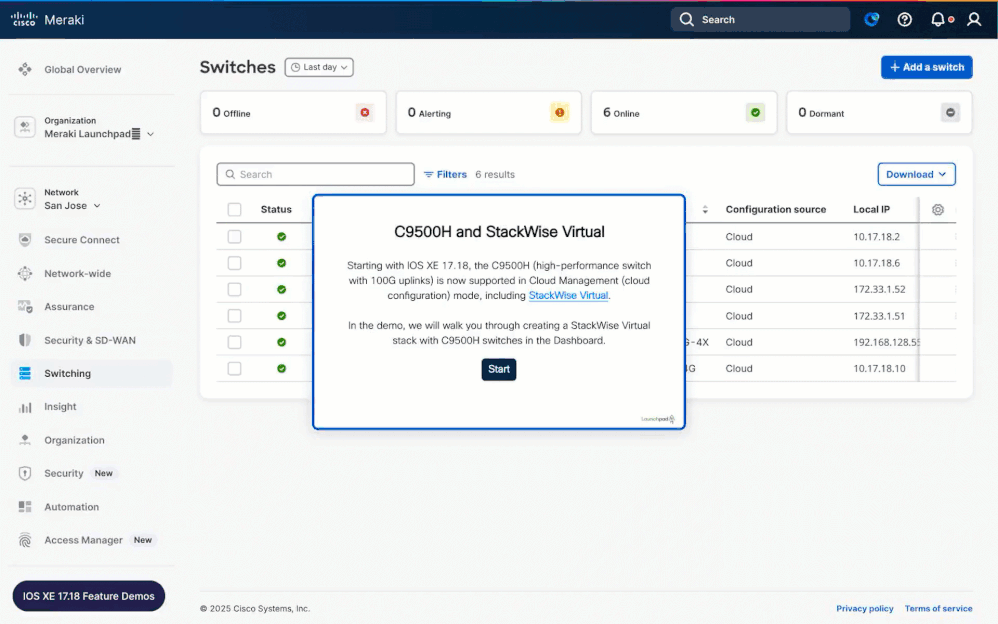Click the Network selector icon
The image size is (998, 624).
(x=25, y=199)
